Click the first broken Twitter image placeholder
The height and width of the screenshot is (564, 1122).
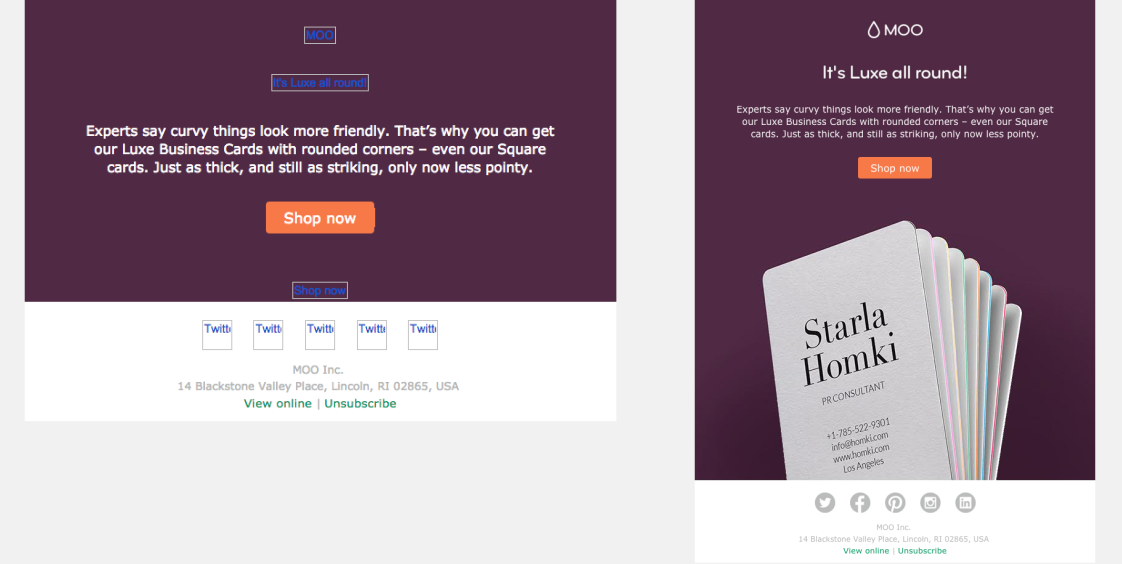(217, 335)
